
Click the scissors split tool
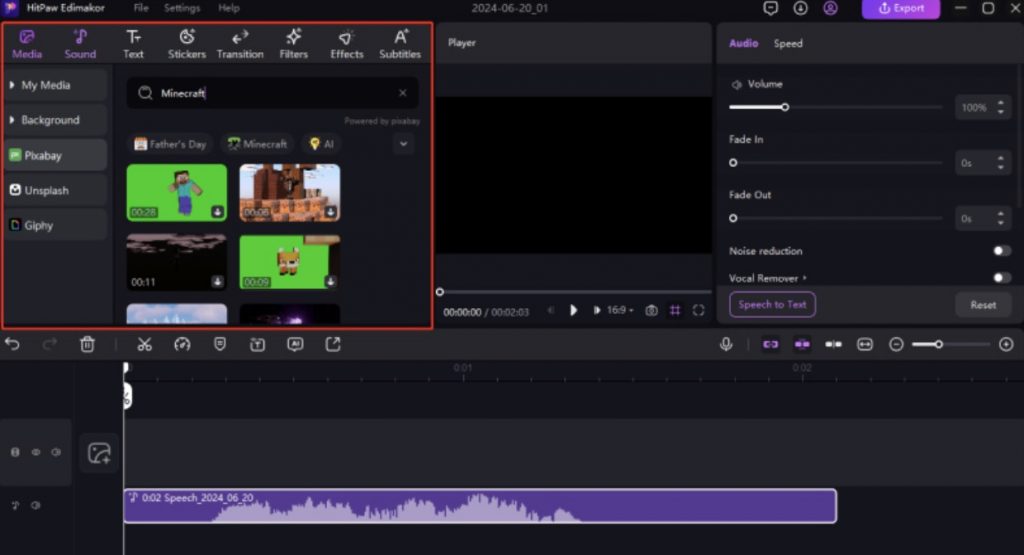pyautogui.click(x=144, y=344)
